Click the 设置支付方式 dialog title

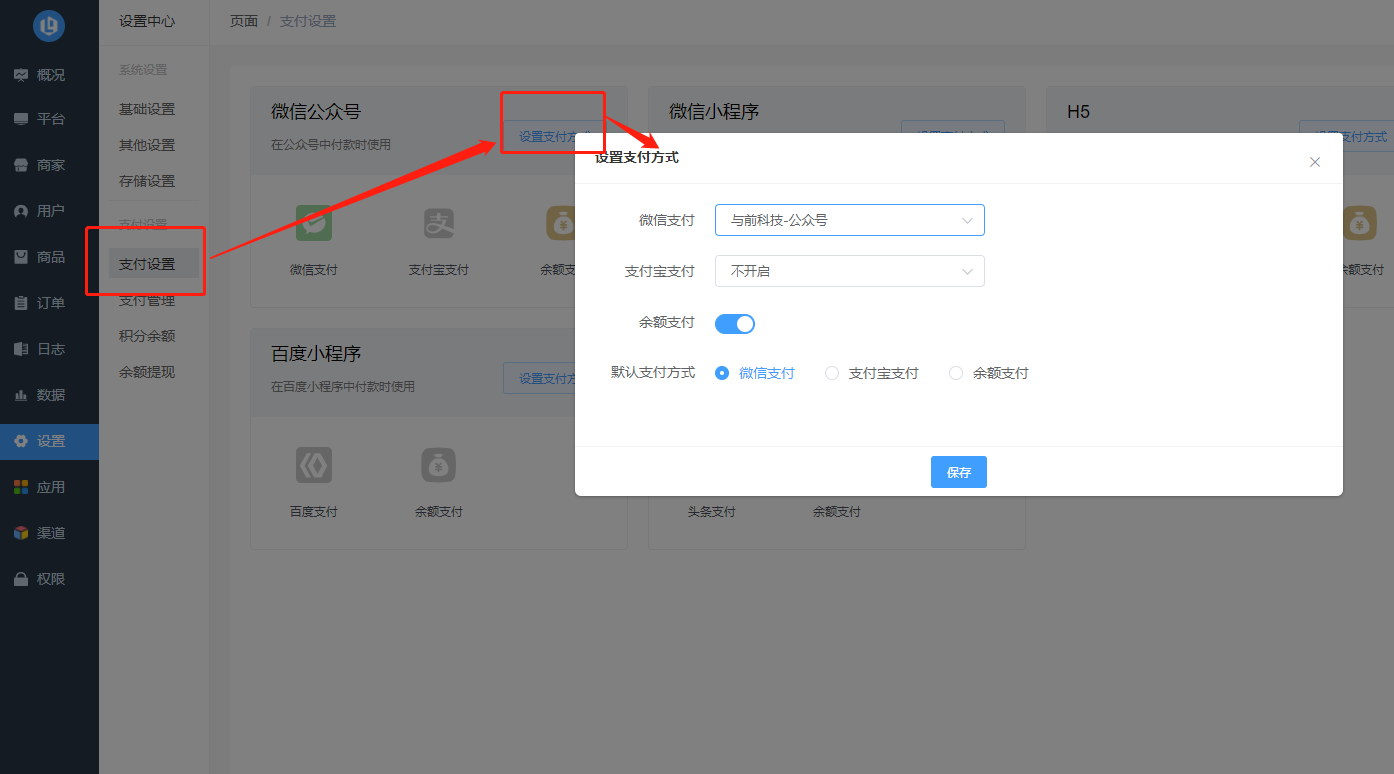[x=637, y=158]
